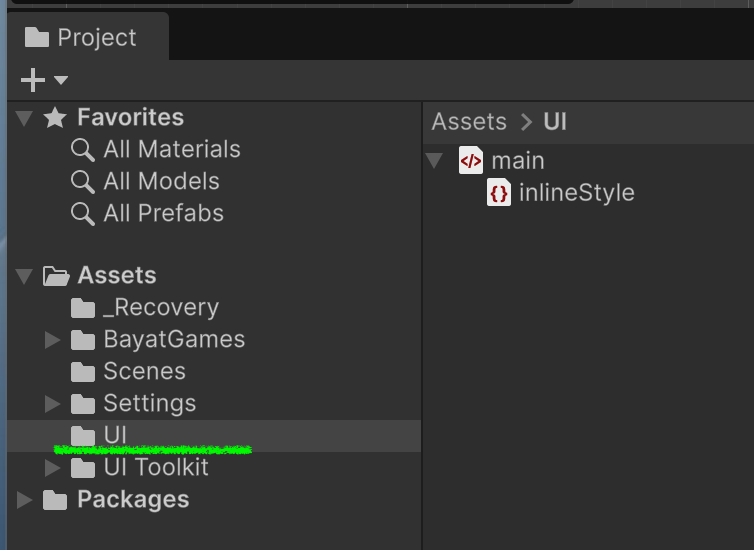Image resolution: width=754 pixels, height=550 pixels.
Task: Expand the Packages folder arrow
Action: click(x=25, y=500)
